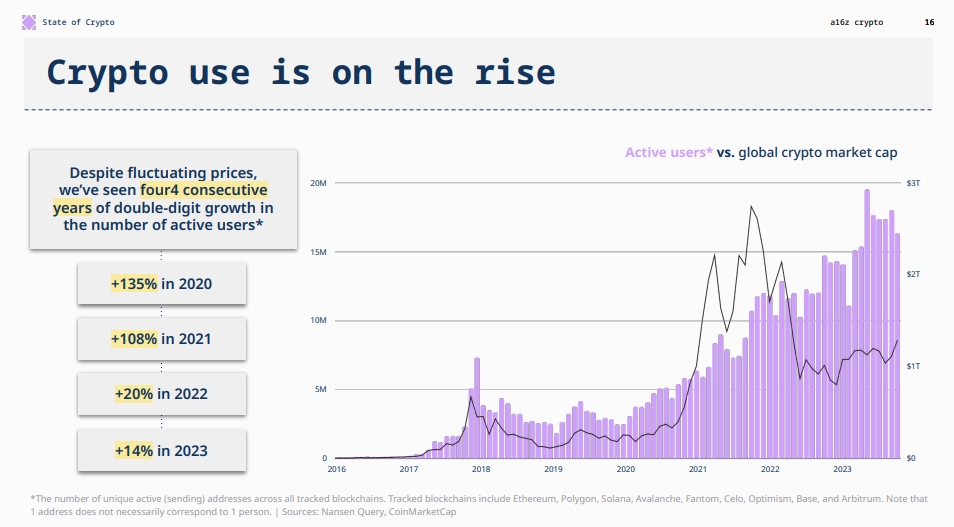Click the +20% in 2022 box
This screenshot has width=954, height=527.
click(162, 394)
